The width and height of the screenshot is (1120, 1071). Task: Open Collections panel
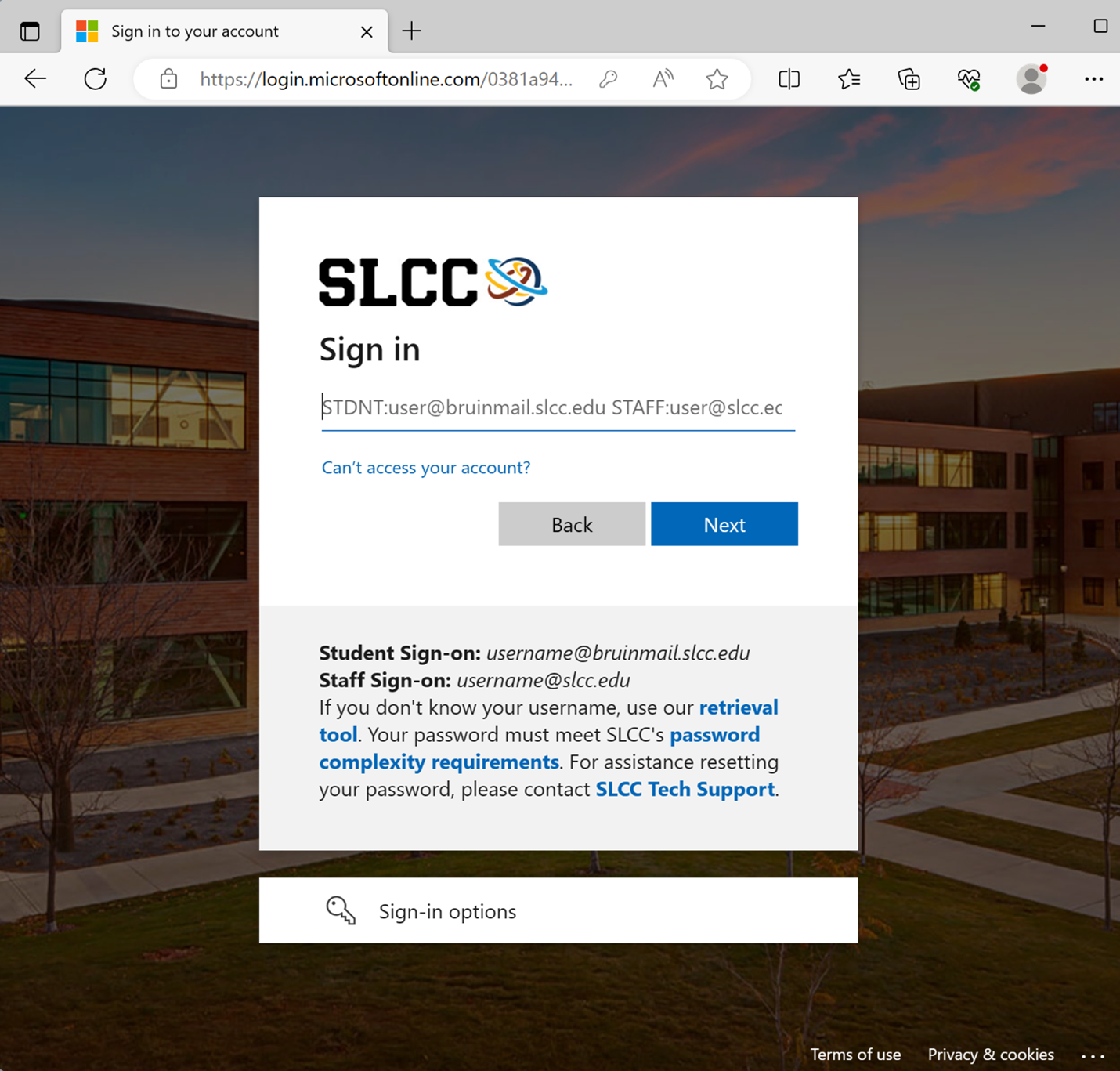point(909,79)
